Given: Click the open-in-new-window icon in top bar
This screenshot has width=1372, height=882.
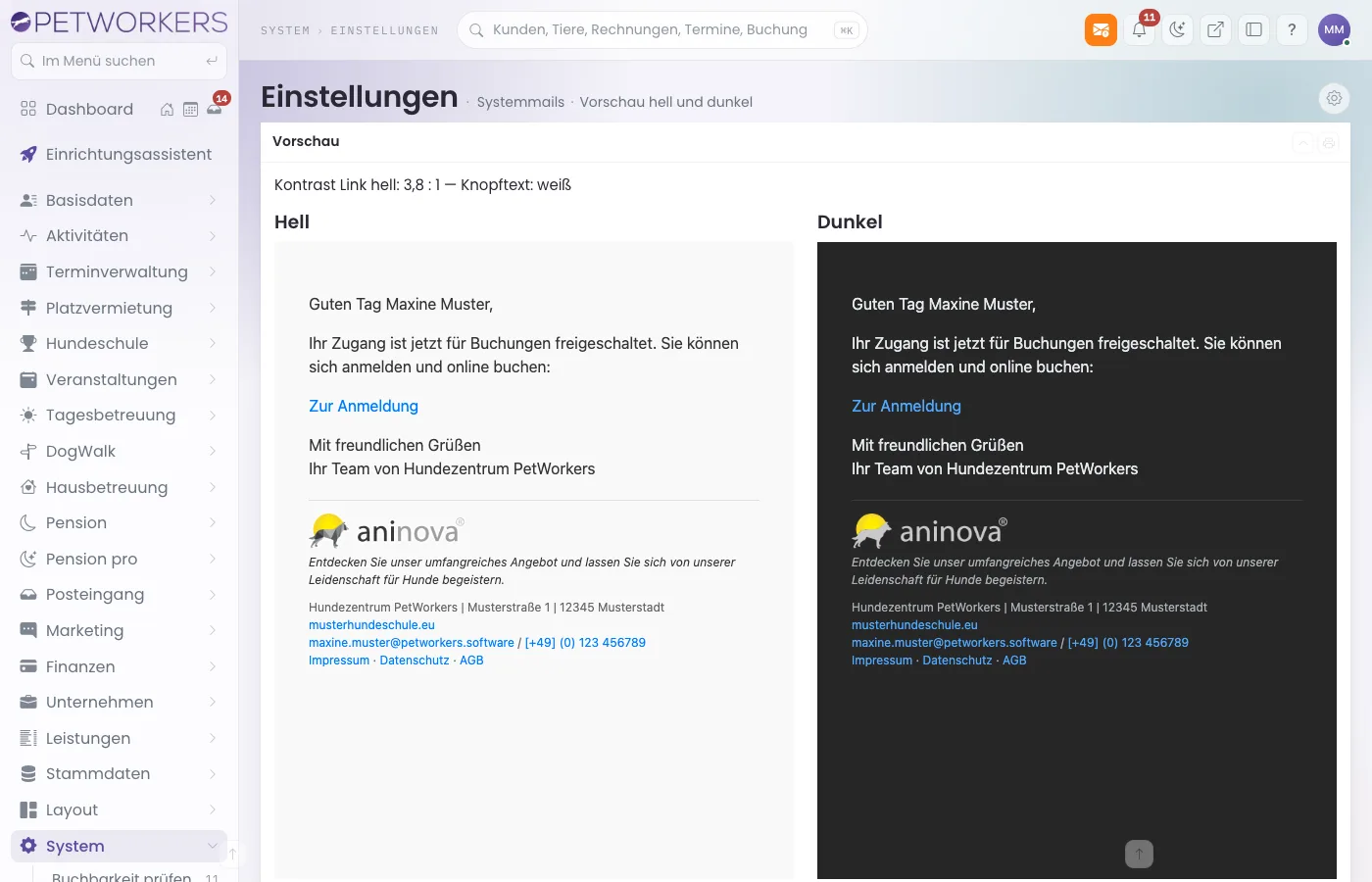Looking at the screenshot, I should pos(1215,29).
